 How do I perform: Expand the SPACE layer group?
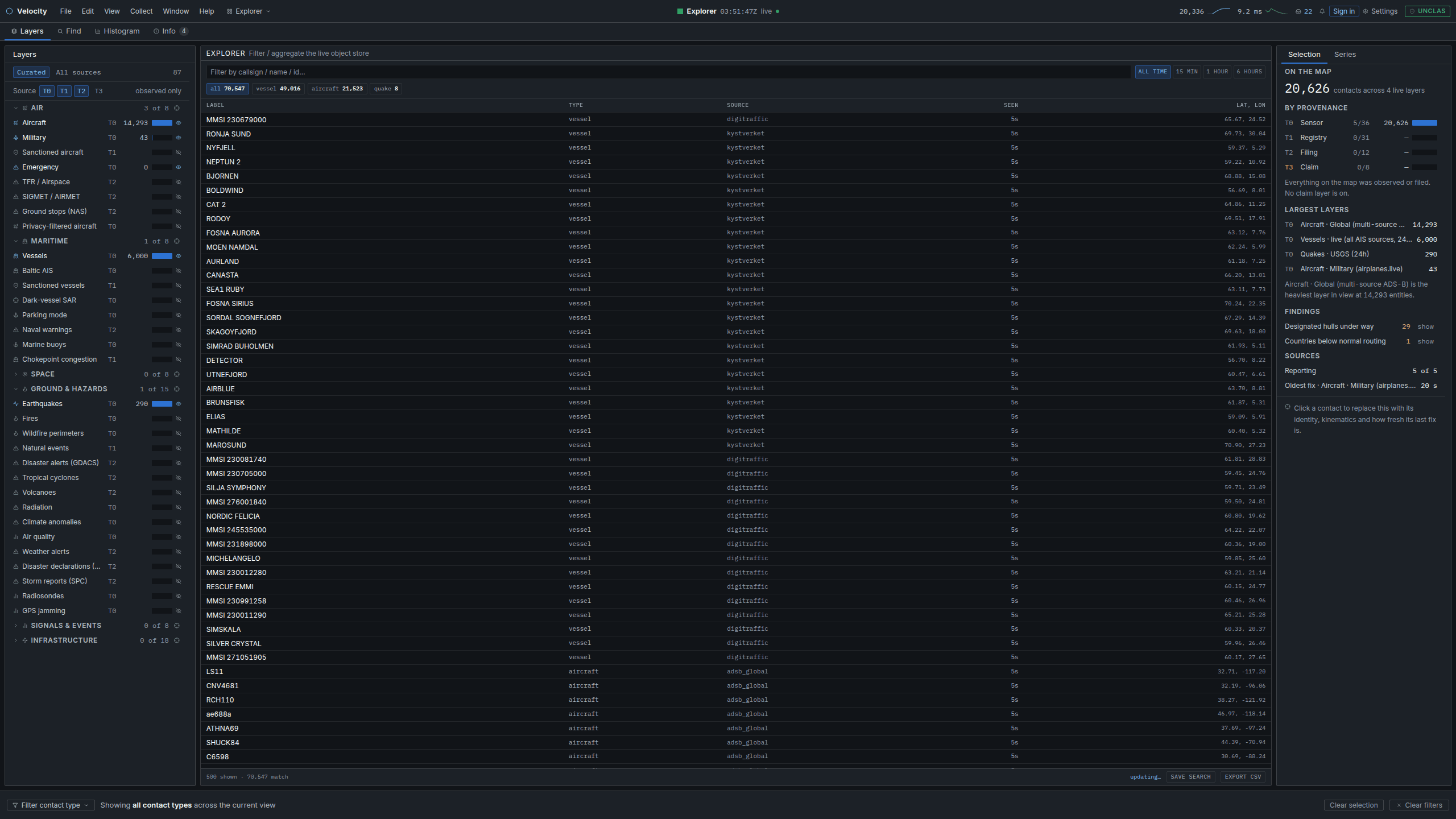(16, 374)
